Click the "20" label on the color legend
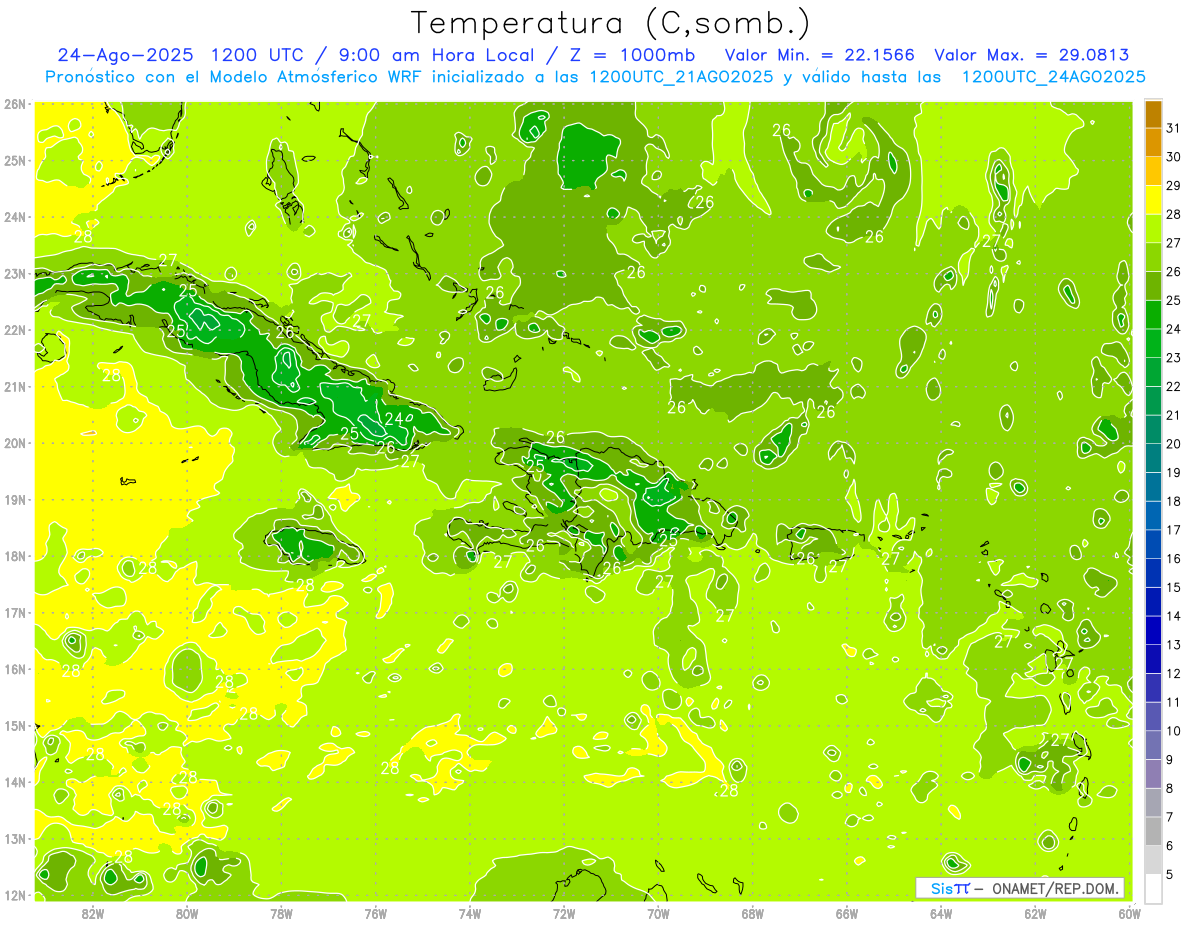Viewport: 1200px width, 927px height. click(1173, 443)
